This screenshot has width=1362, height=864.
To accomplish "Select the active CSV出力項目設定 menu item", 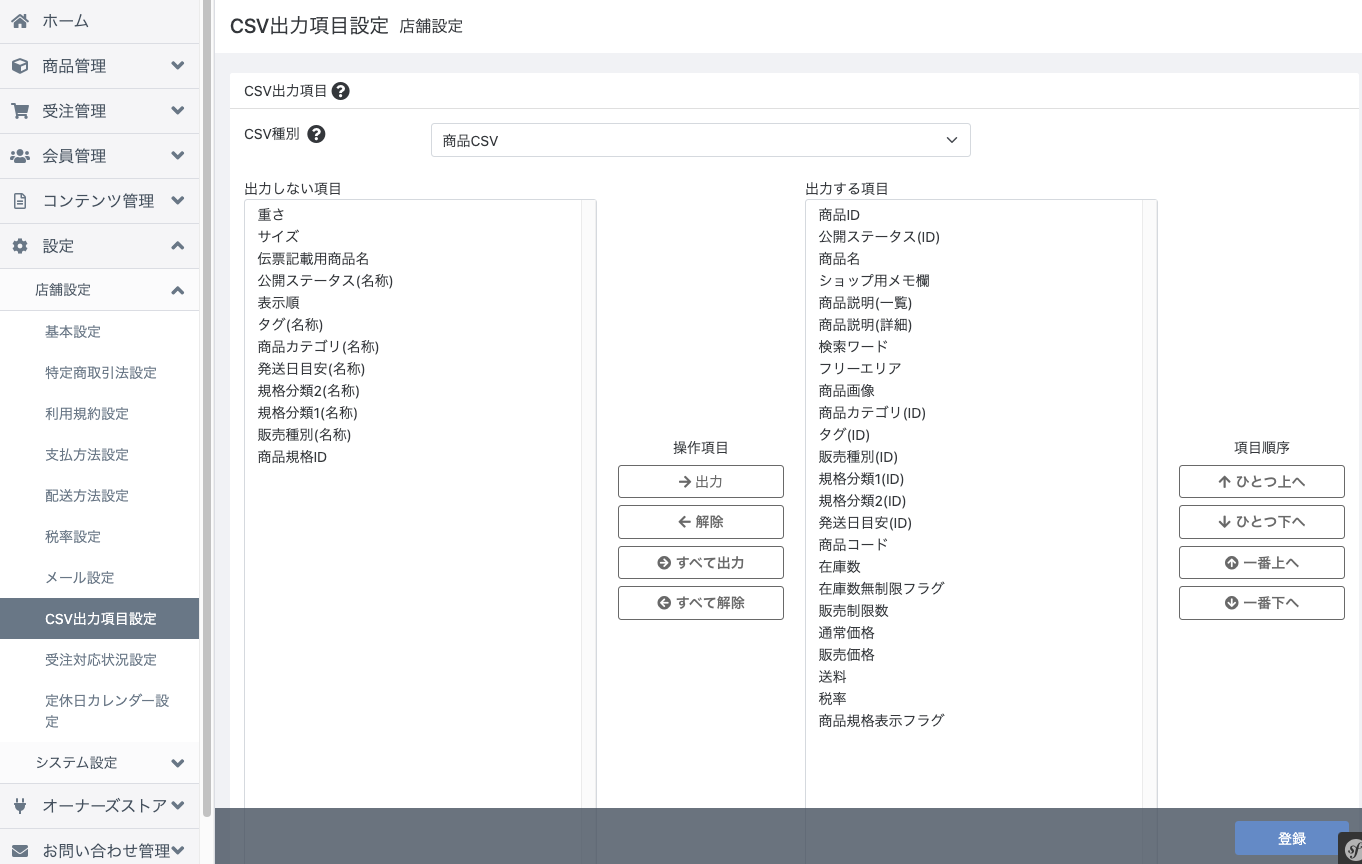I will coord(100,619).
